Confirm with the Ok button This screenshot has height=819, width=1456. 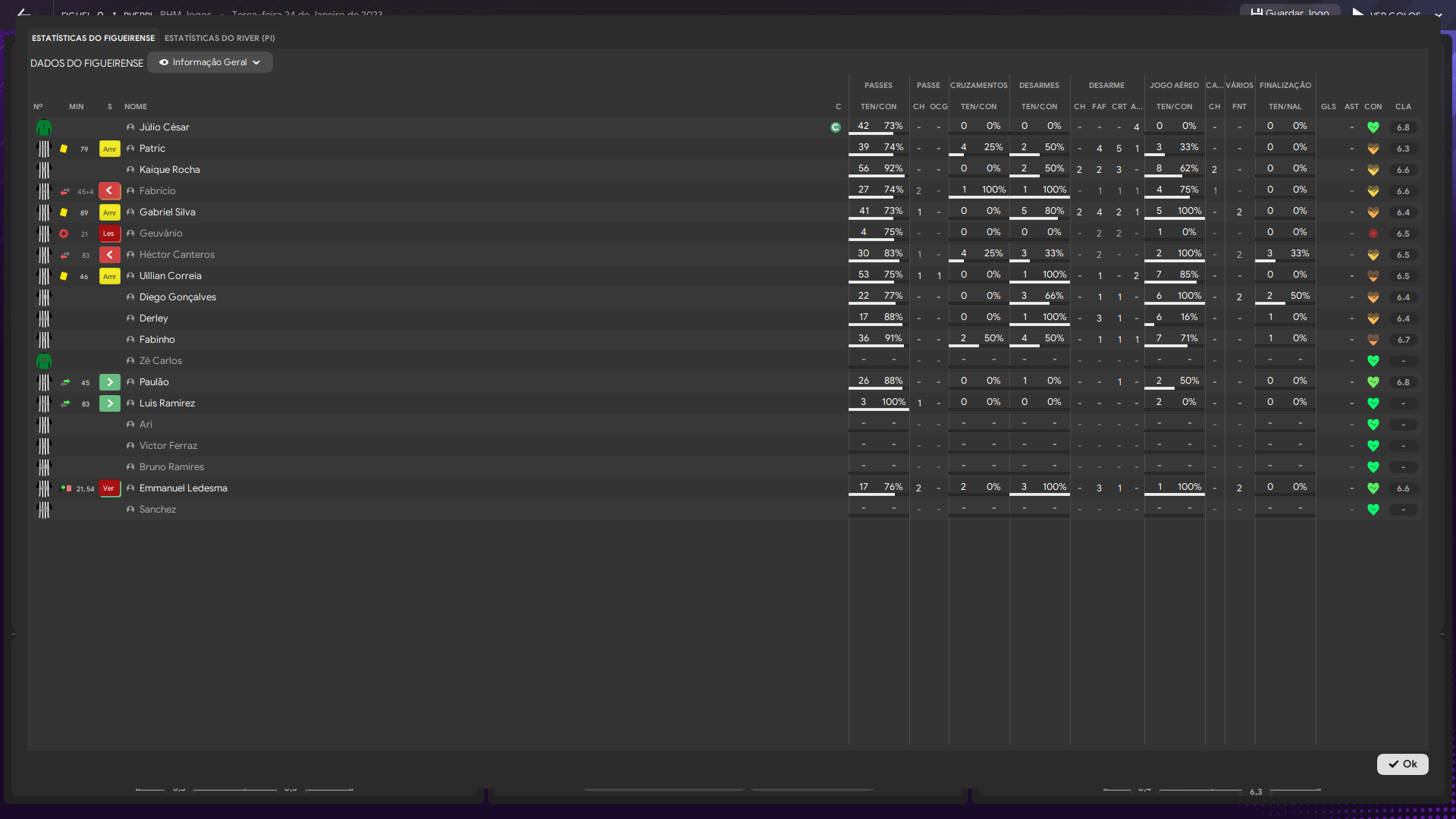(x=1402, y=764)
